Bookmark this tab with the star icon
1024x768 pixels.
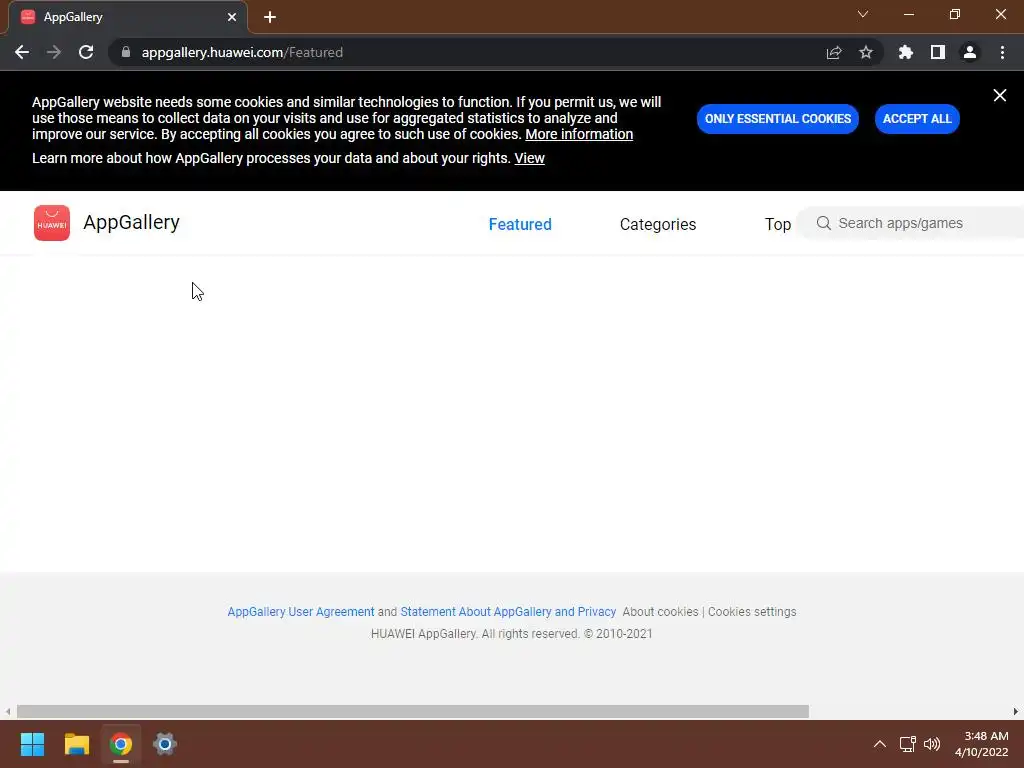click(866, 52)
